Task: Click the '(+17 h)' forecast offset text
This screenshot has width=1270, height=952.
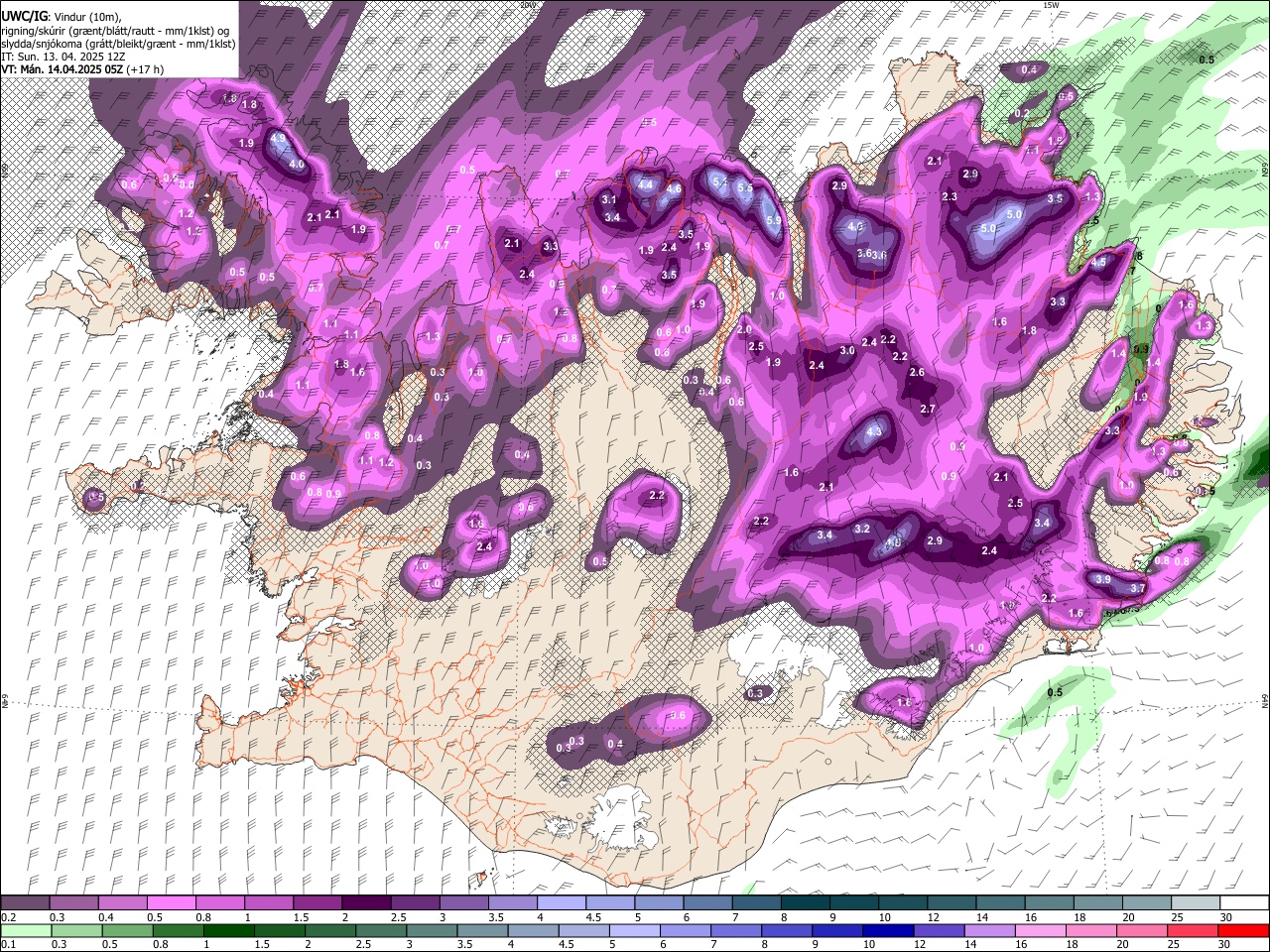Action: [x=146, y=69]
